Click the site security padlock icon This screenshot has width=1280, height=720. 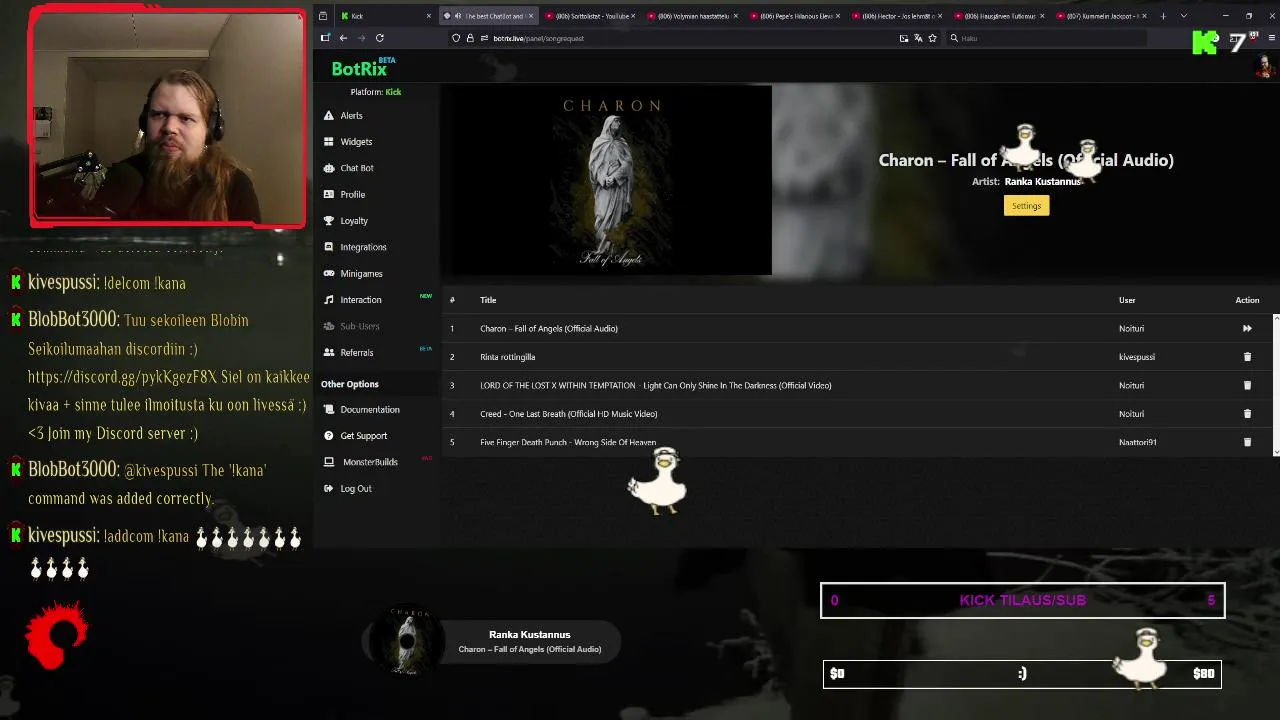470,38
